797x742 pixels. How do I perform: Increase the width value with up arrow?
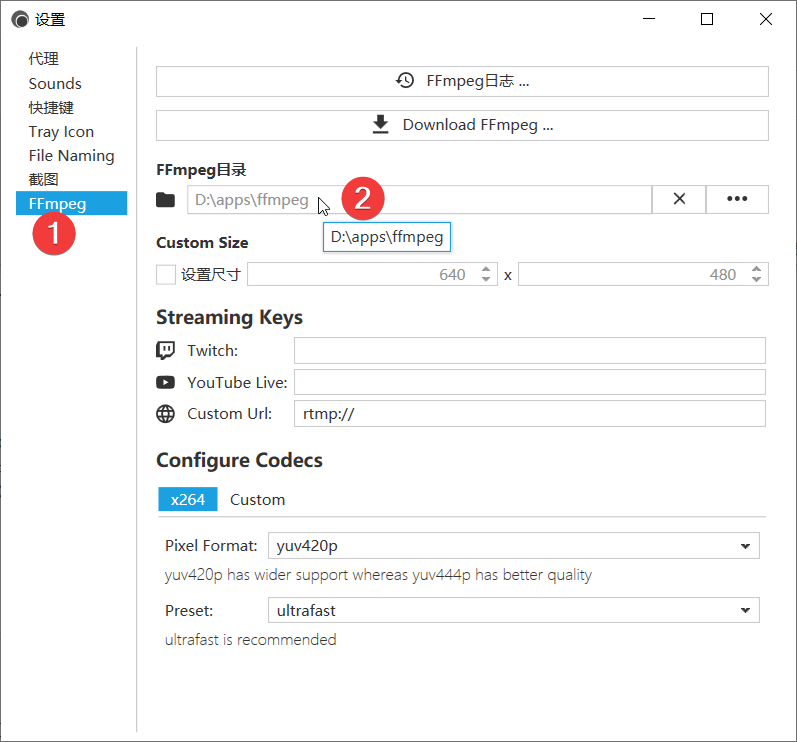(x=486, y=269)
